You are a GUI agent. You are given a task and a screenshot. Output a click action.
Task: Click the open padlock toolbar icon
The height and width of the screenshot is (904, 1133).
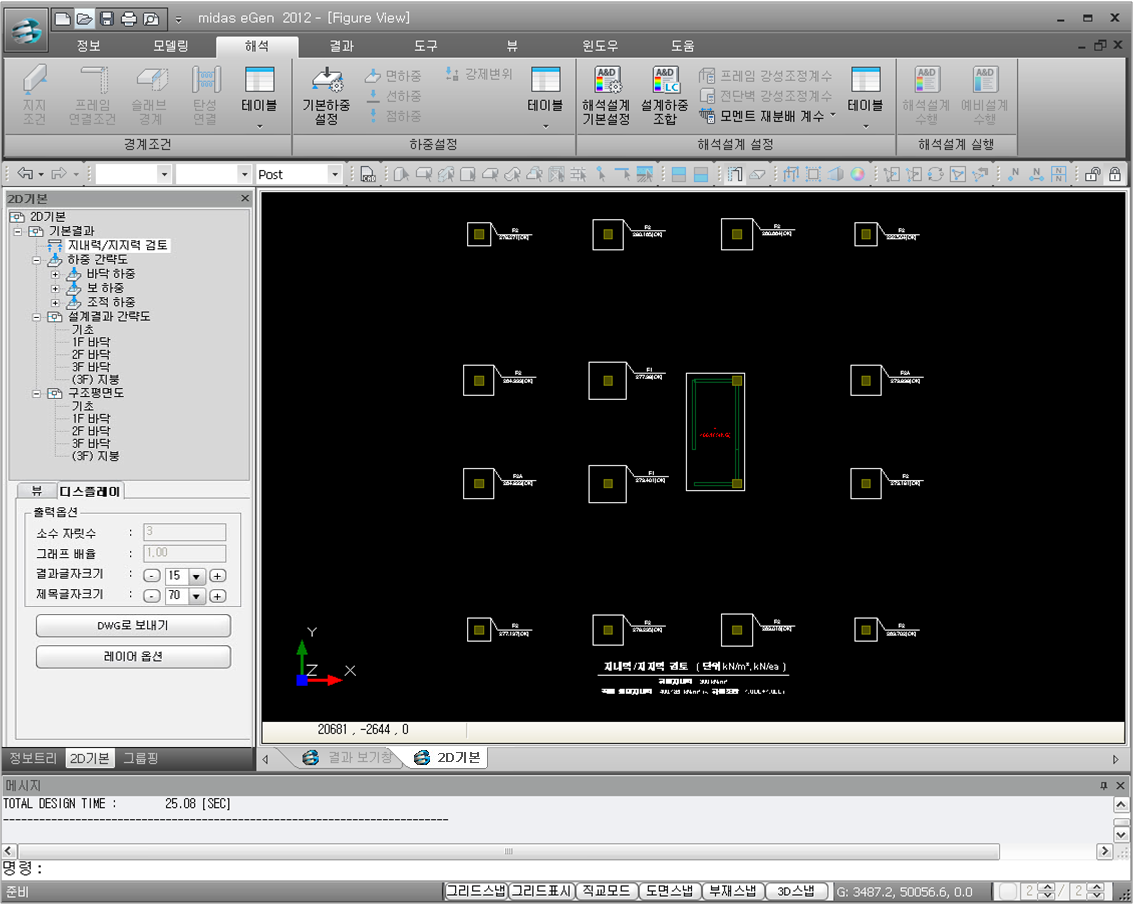coord(1093,174)
